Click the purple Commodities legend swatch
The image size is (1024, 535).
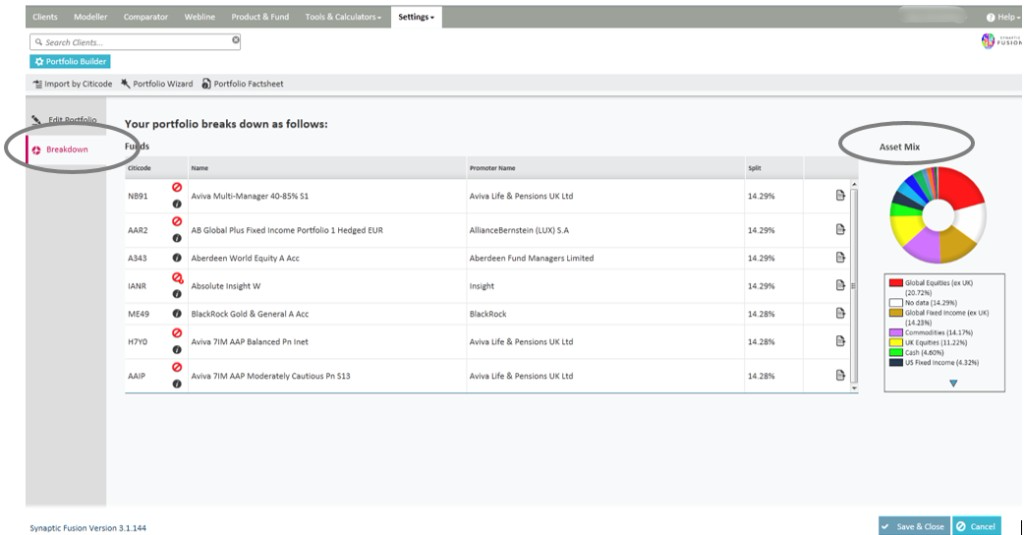tap(895, 332)
